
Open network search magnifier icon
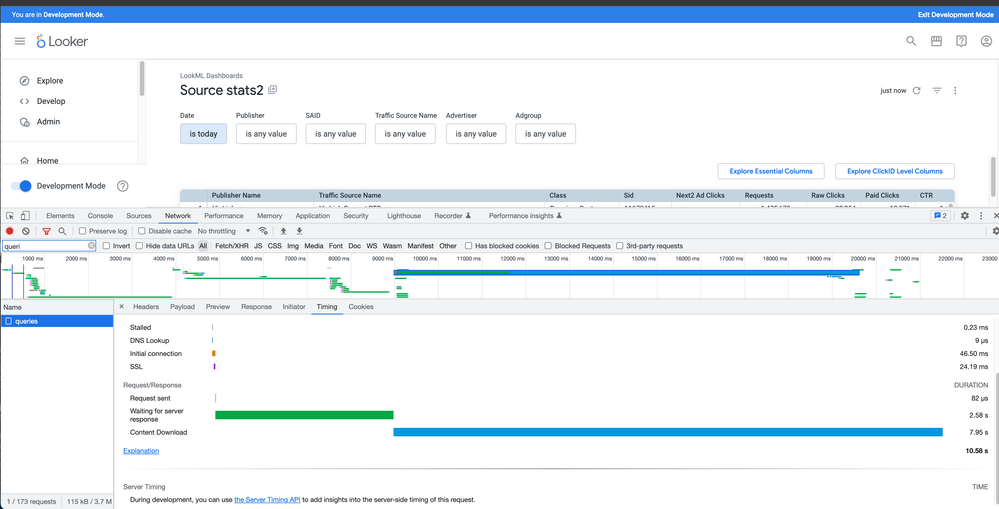62,231
